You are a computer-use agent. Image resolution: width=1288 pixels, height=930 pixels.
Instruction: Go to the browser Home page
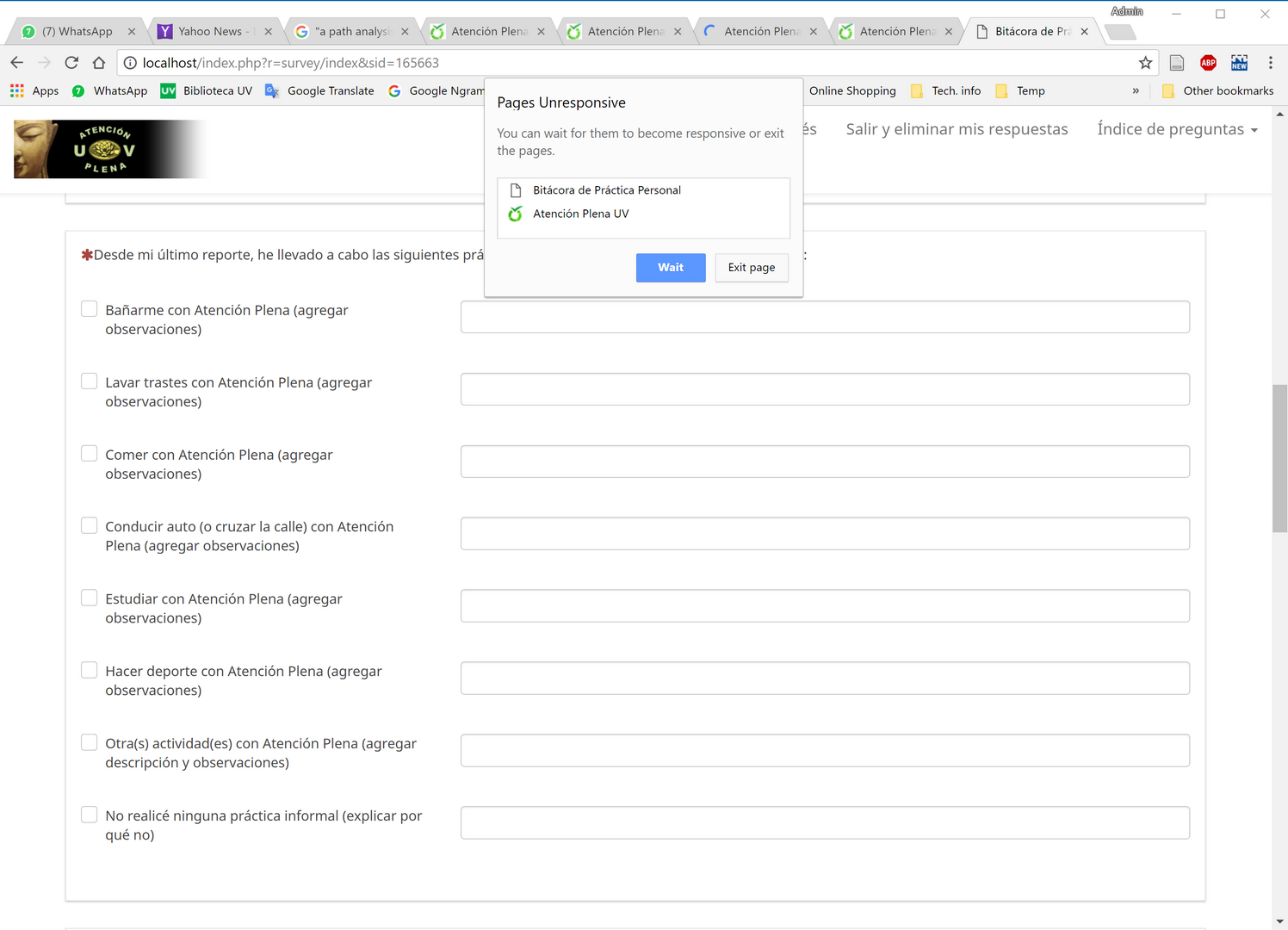(99, 63)
